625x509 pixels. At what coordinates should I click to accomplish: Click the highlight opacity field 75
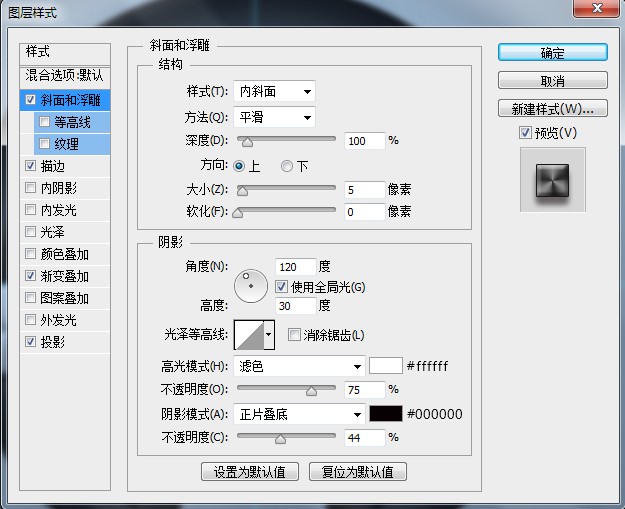(x=365, y=389)
